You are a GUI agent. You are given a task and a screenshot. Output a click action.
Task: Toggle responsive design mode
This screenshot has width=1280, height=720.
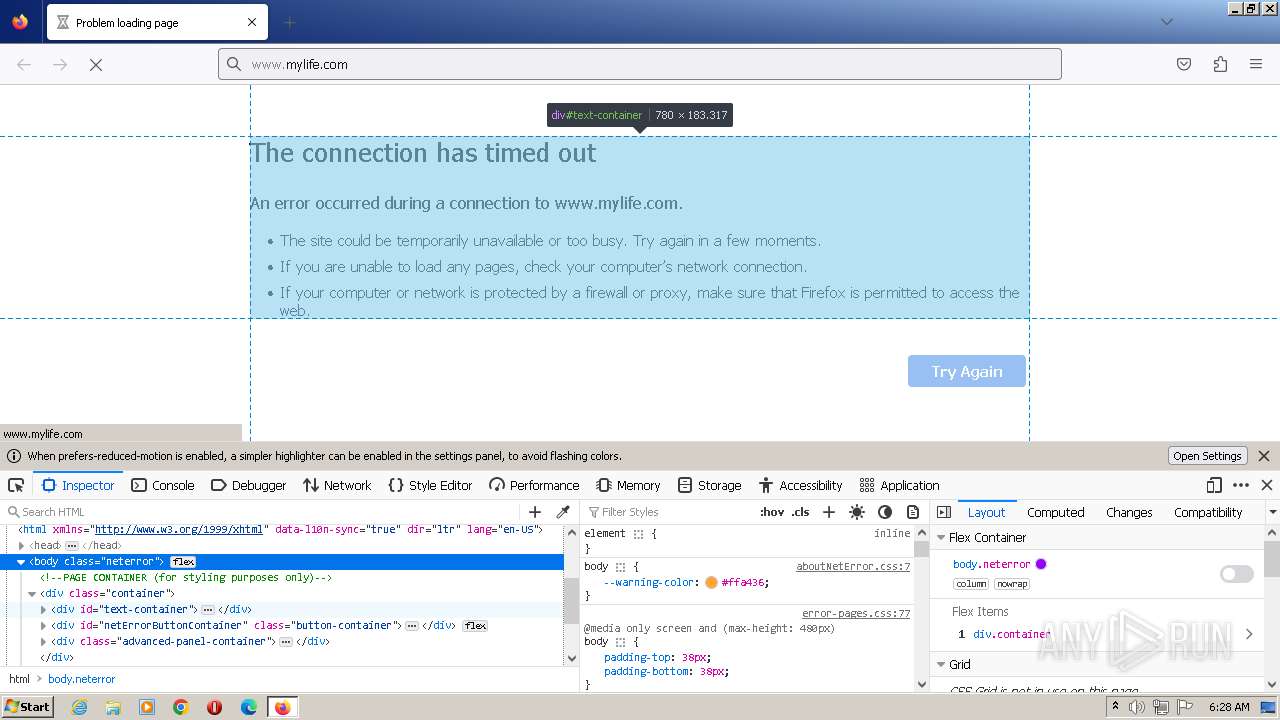(x=1214, y=485)
